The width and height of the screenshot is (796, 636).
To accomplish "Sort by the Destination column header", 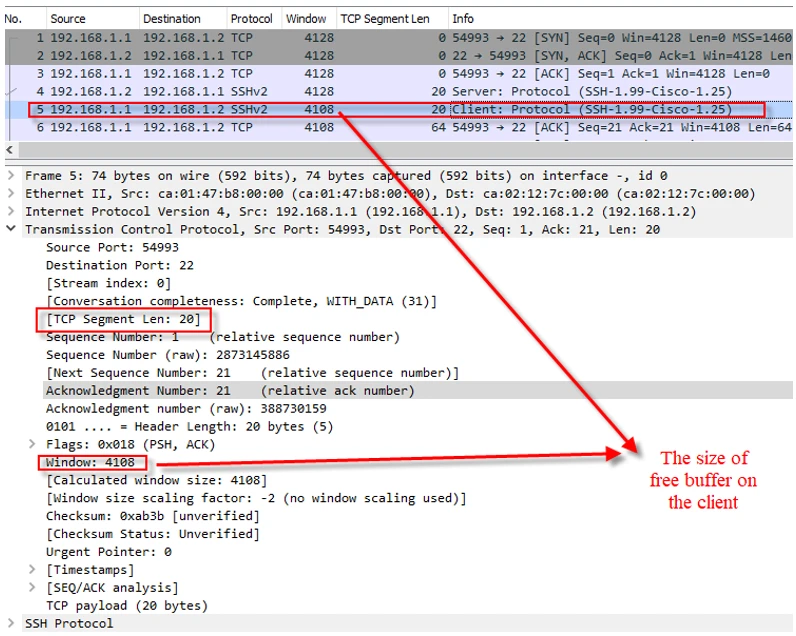I will click(171, 19).
